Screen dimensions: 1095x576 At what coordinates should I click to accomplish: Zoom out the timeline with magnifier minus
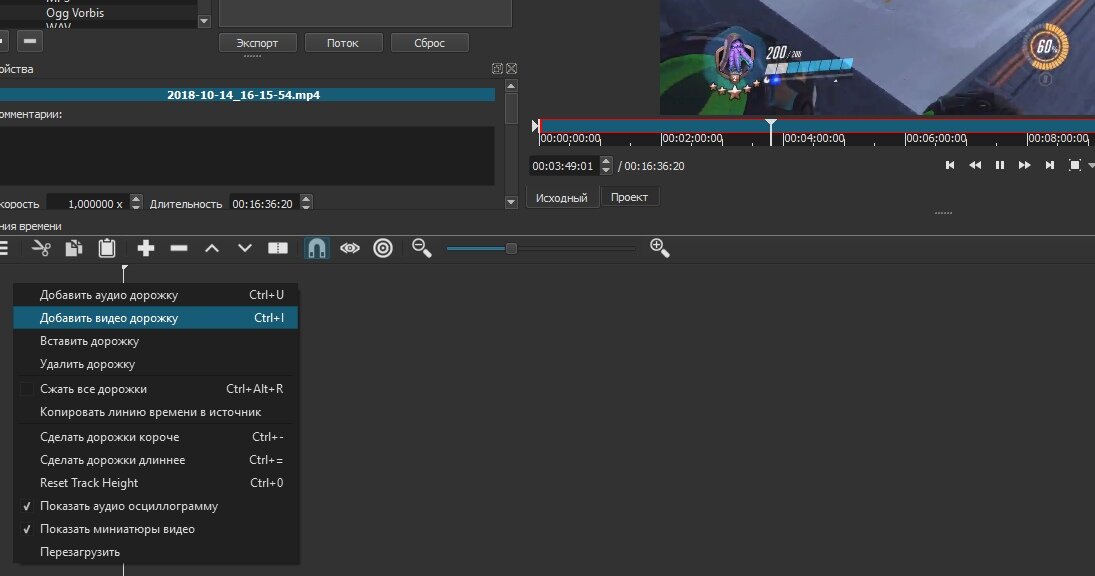tap(422, 248)
